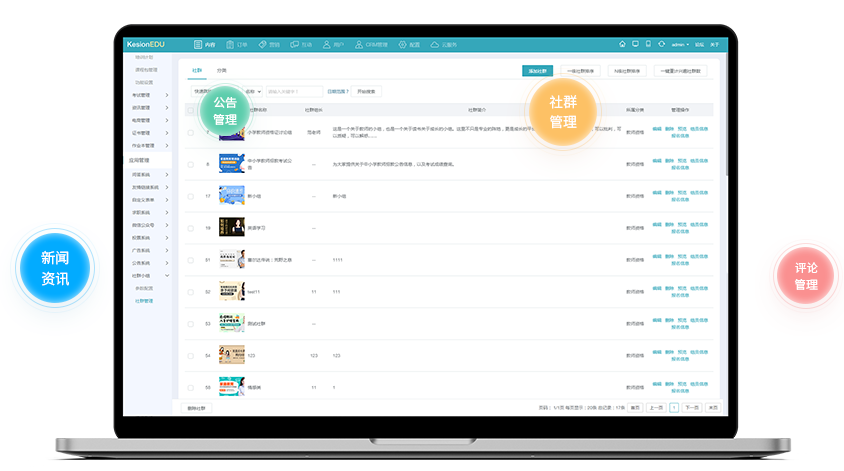Select the checkbox for row ID 52

pyautogui.click(x=191, y=292)
